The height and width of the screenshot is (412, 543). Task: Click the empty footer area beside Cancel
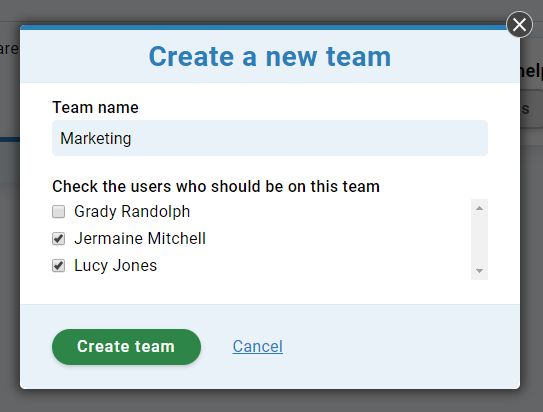398,347
